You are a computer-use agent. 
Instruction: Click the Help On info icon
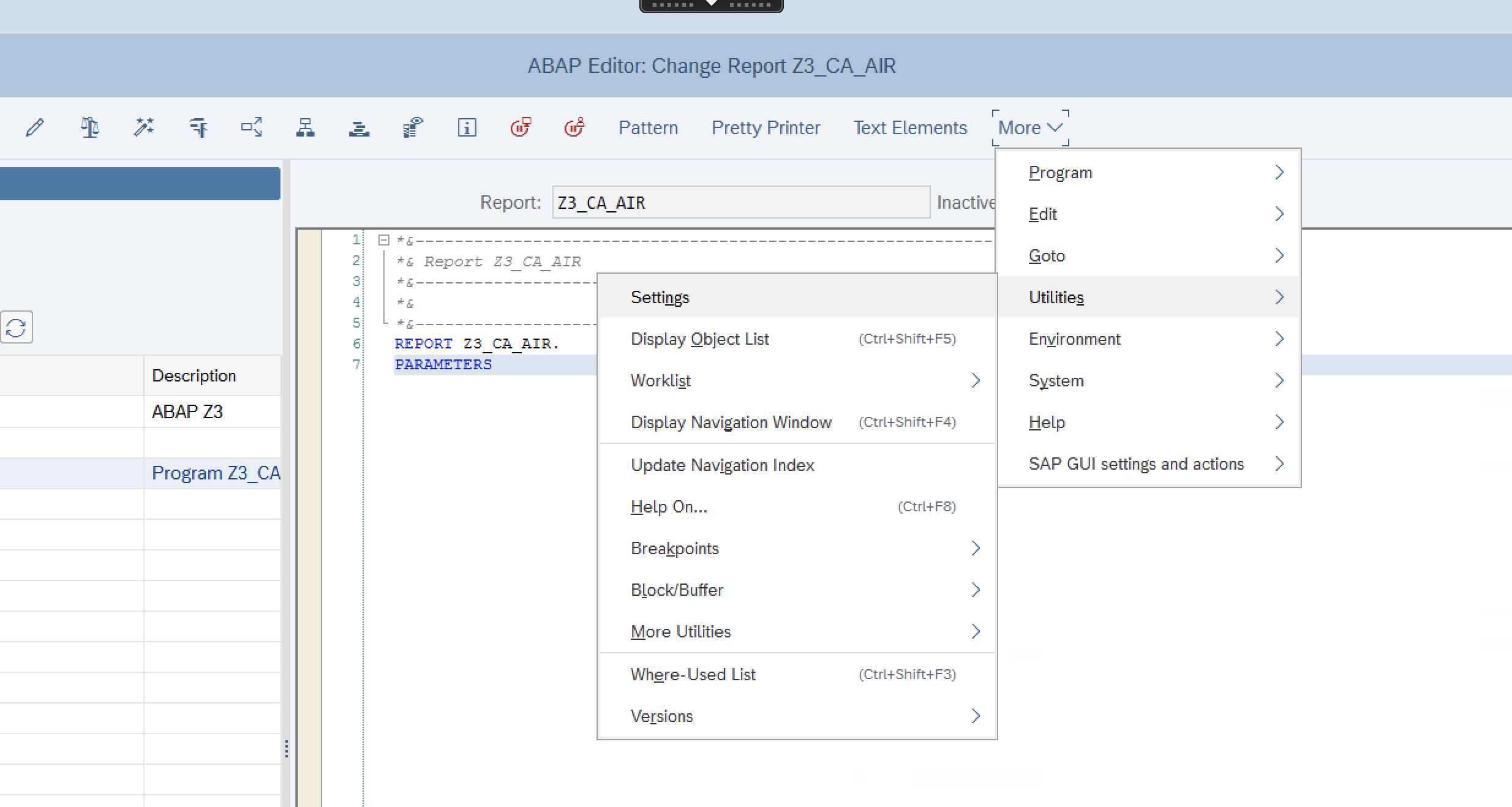467,127
